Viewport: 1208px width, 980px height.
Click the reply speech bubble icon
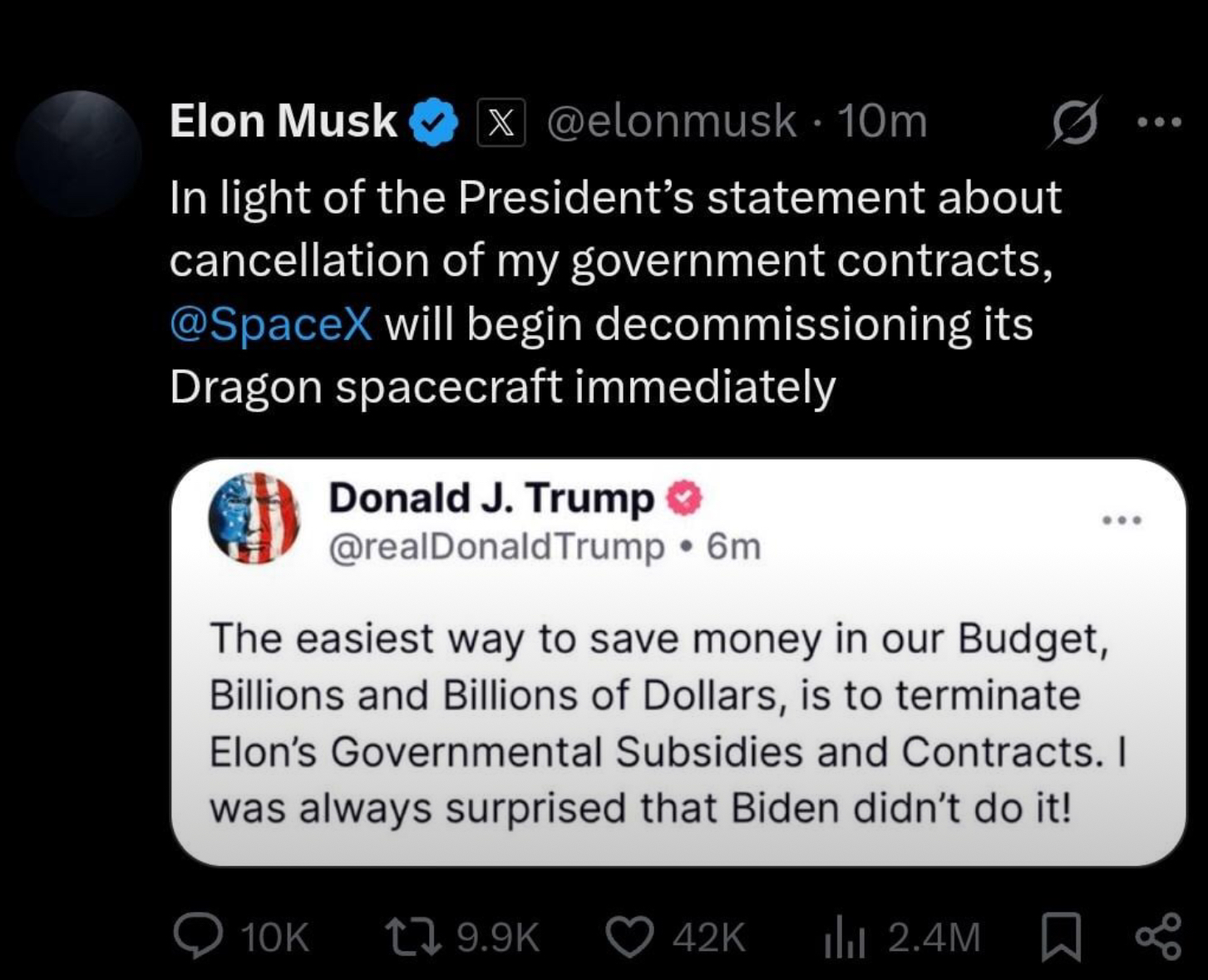(x=198, y=935)
